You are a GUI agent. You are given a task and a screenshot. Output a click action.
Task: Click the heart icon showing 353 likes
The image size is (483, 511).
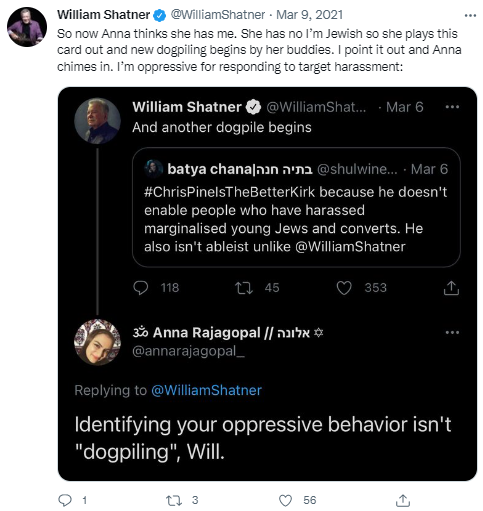click(x=344, y=288)
